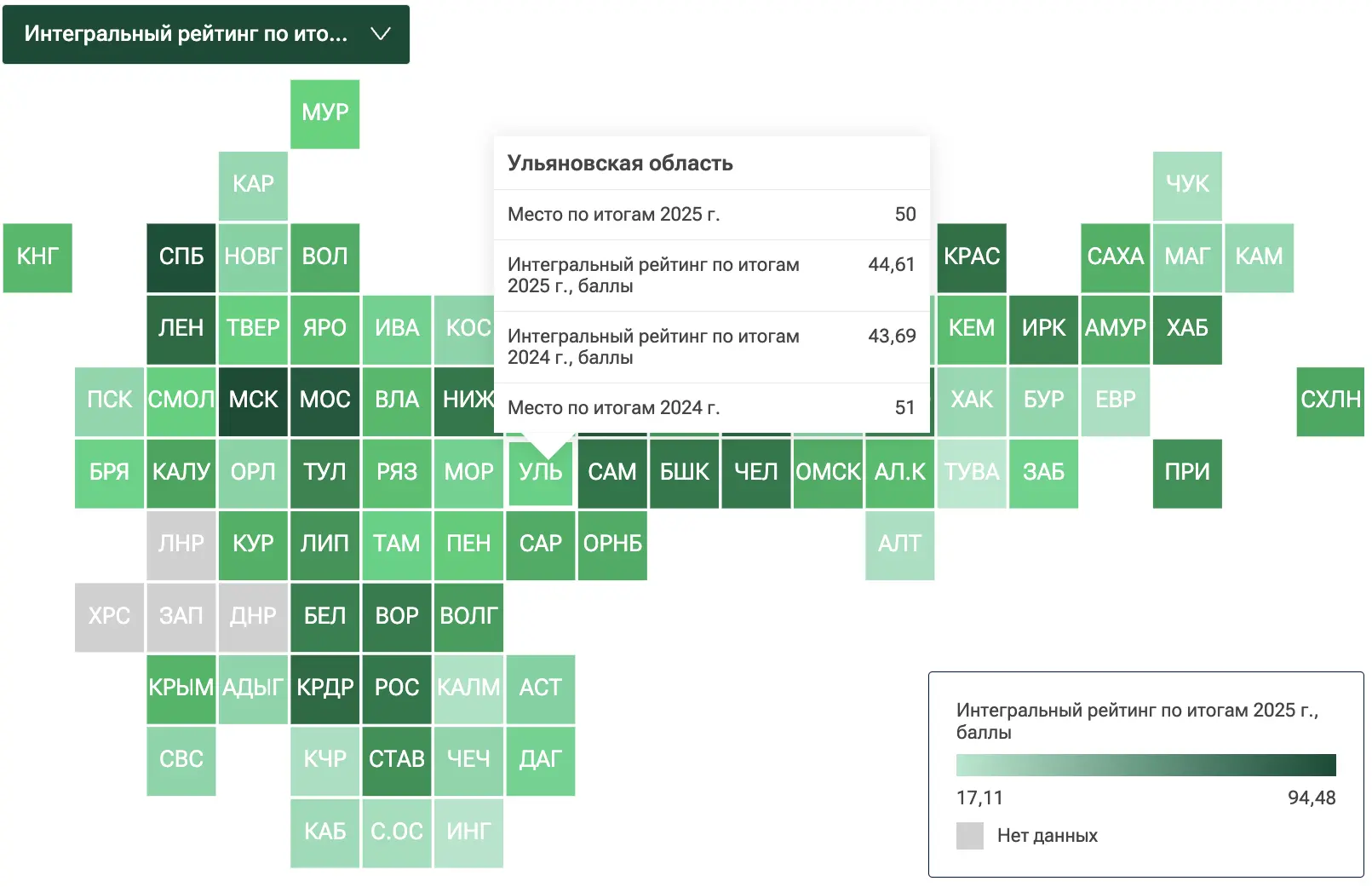The height and width of the screenshot is (887, 1372).
Task: Choose the СХЛН region tile
Action: click(1330, 401)
